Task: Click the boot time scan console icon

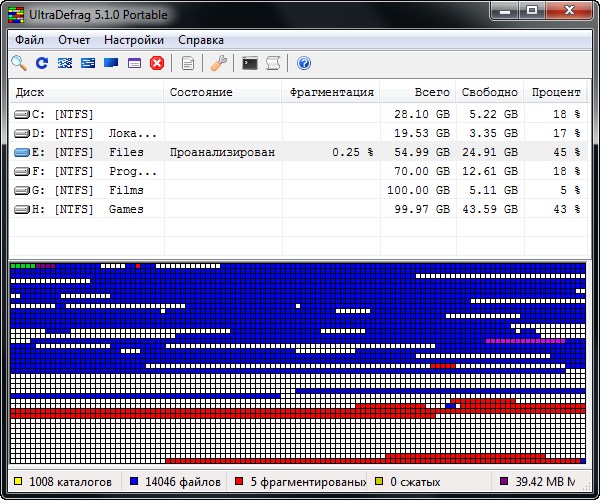Action: [250, 63]
